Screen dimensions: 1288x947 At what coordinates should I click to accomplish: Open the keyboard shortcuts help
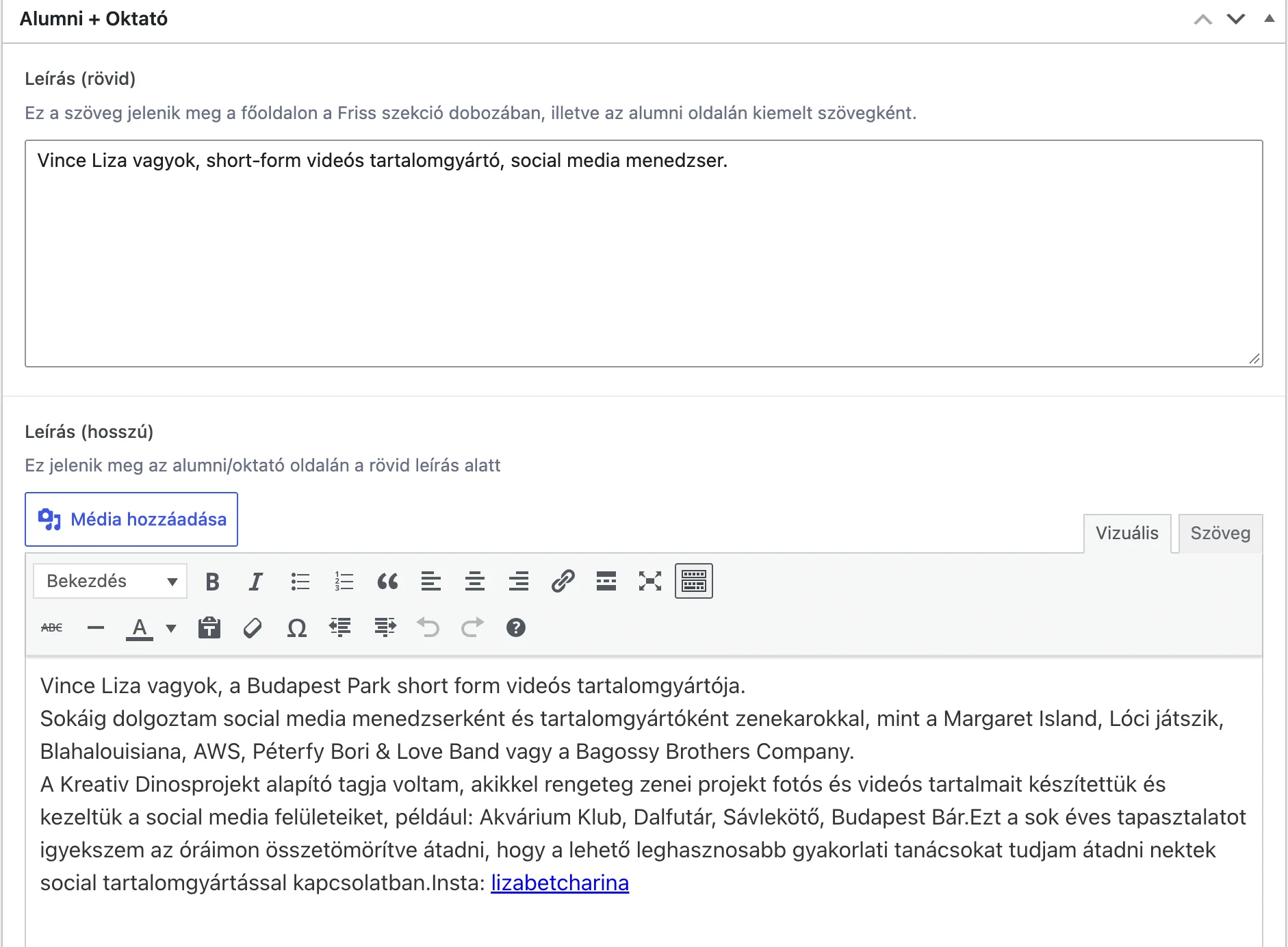(516, 627)
